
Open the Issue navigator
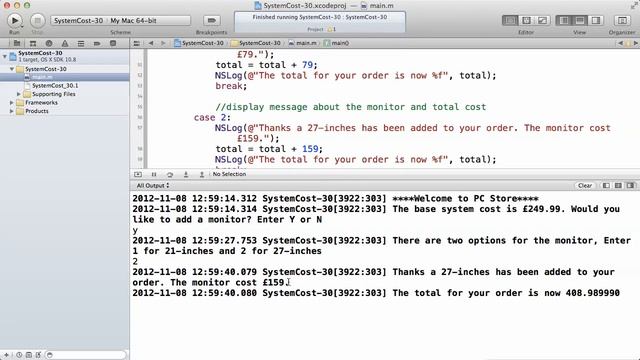[x=64, y=43]
